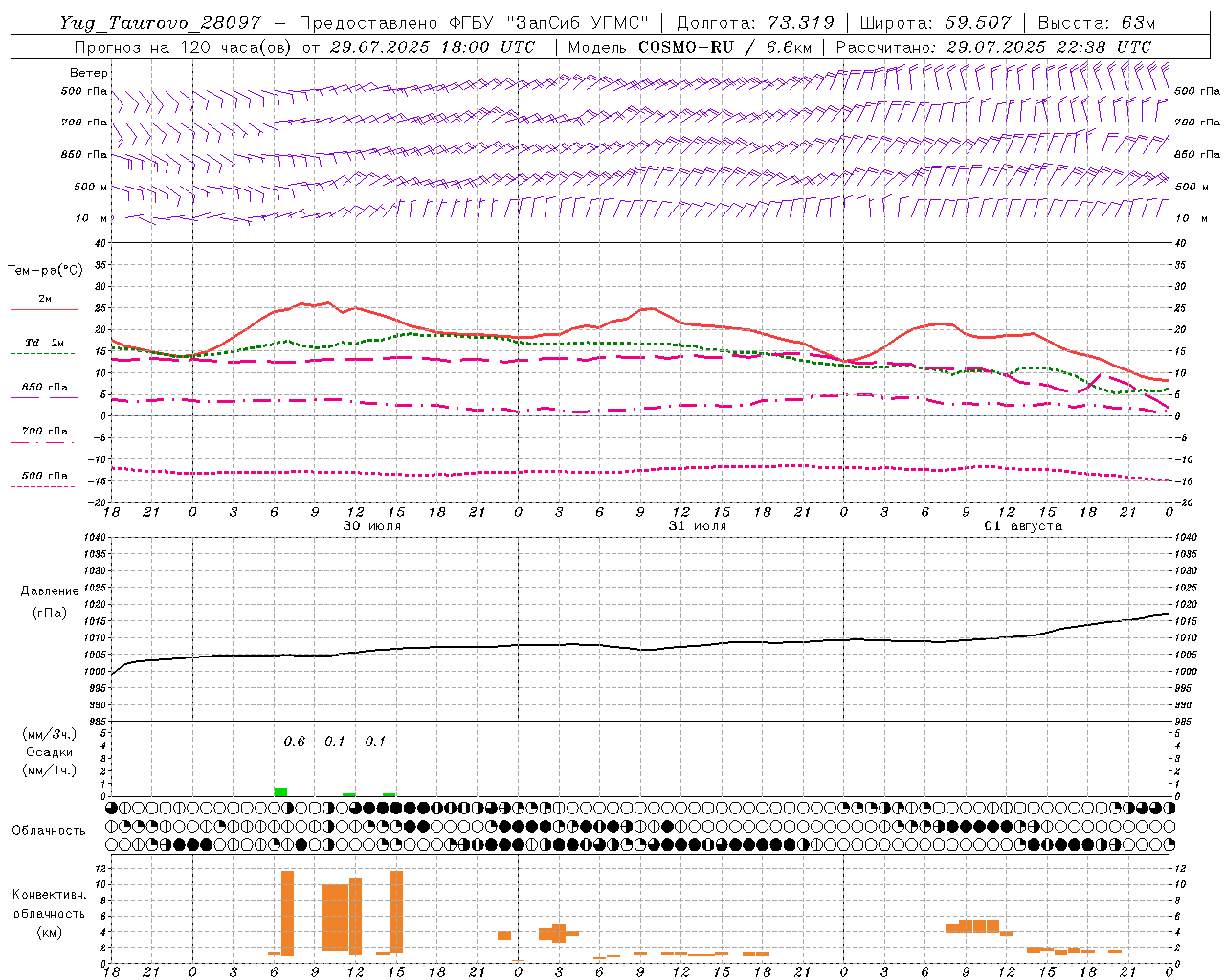The height and width of the screenshot is (980, 1225).
Task: Click the (мм/3ч.) precipitation unit label
Action: tap(50, 734)
